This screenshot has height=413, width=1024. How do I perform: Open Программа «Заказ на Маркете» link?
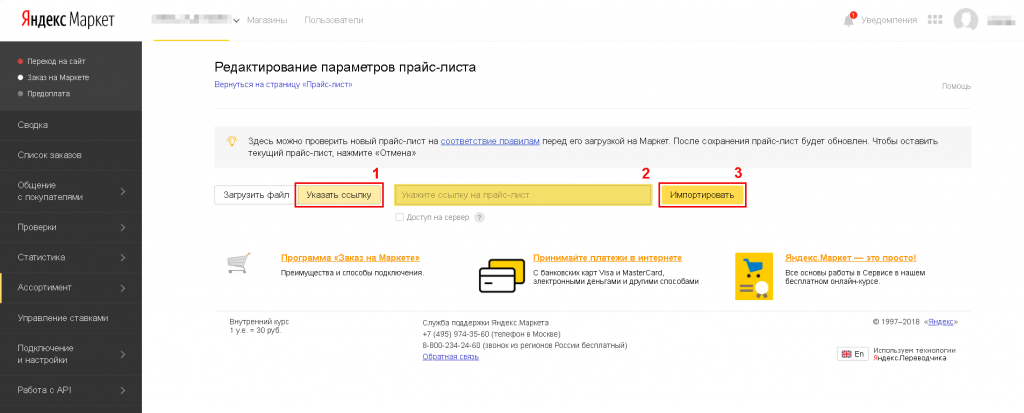350,258
